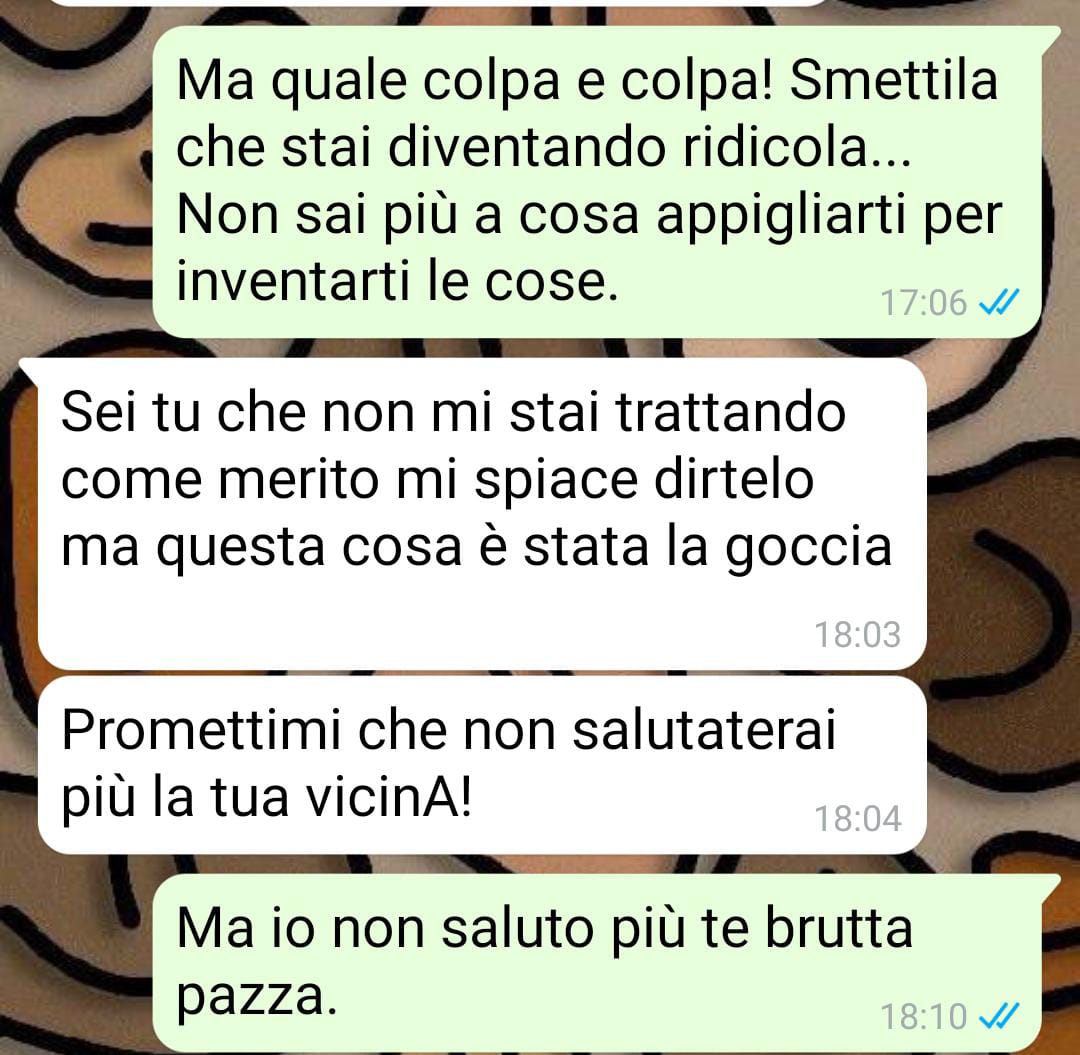Select the reply "Ma io non saluto più te"

(596, 963)
